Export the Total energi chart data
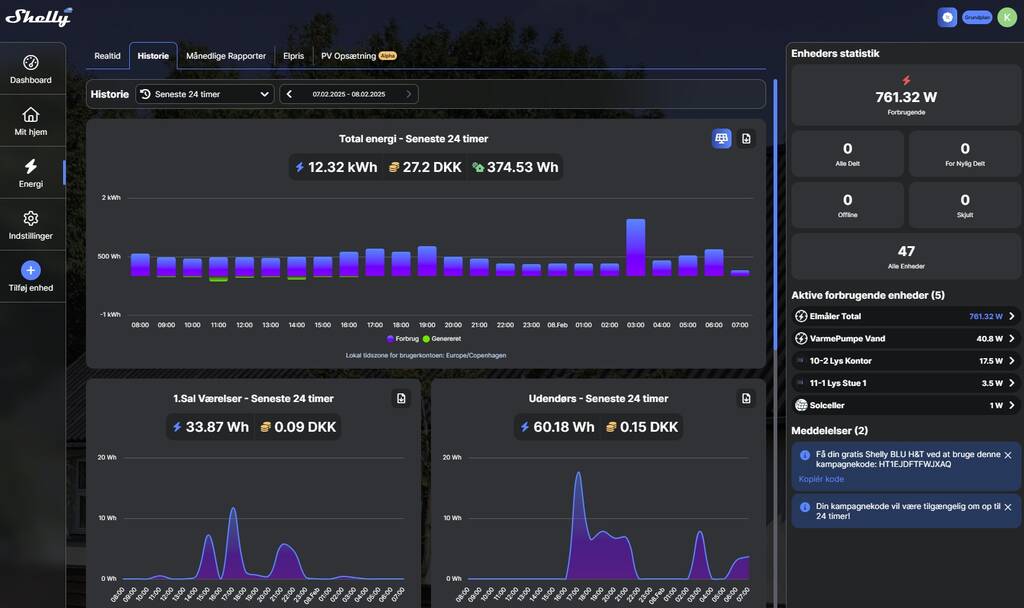This screenshot has height=608, width=1024. click(746, 138)
